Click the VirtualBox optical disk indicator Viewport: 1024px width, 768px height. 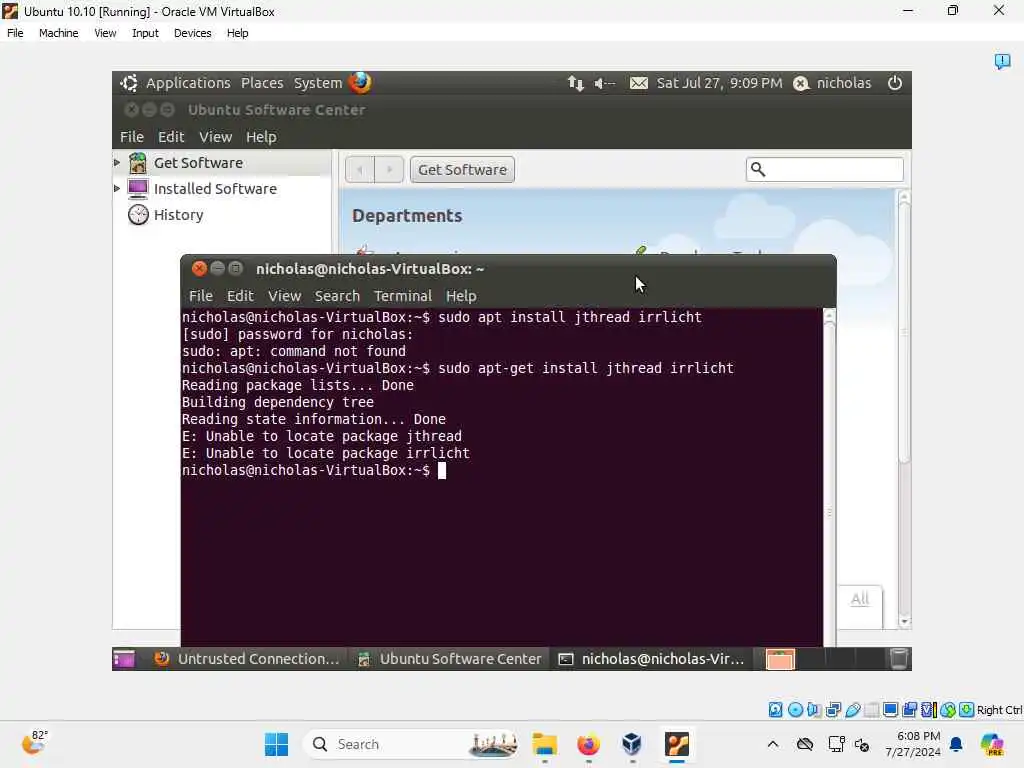[795, 710]
